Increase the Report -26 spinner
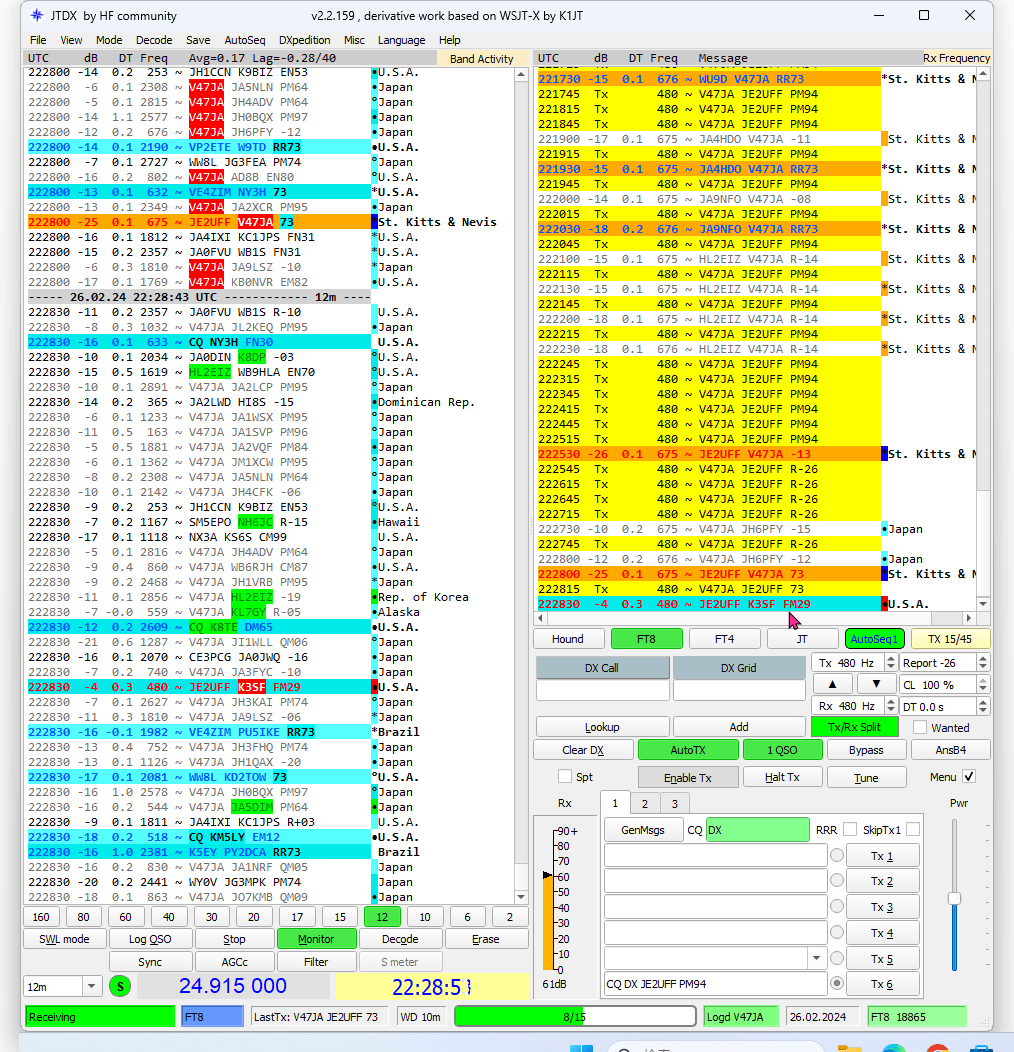 point(981,658)
